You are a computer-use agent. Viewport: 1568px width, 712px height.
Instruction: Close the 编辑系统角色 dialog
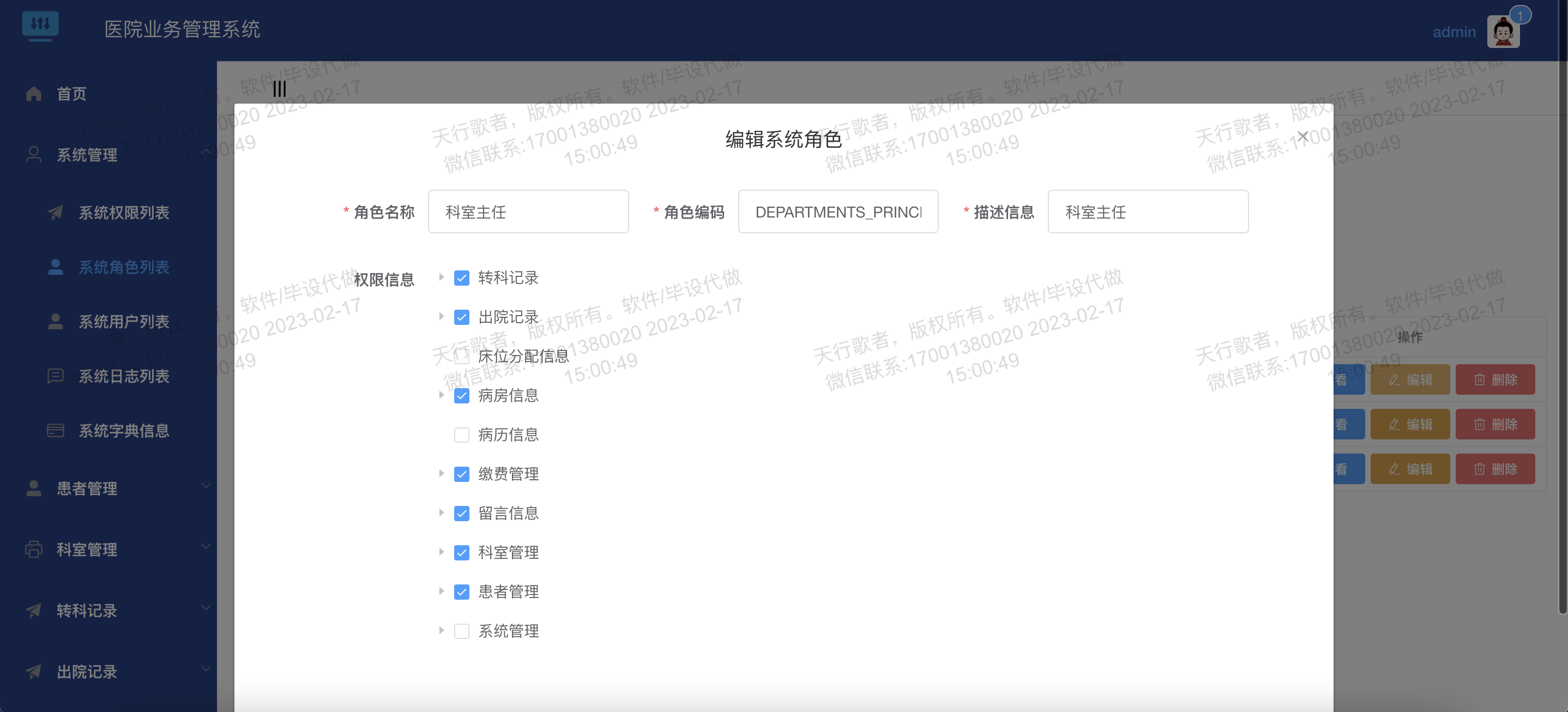pos(1302,136)
